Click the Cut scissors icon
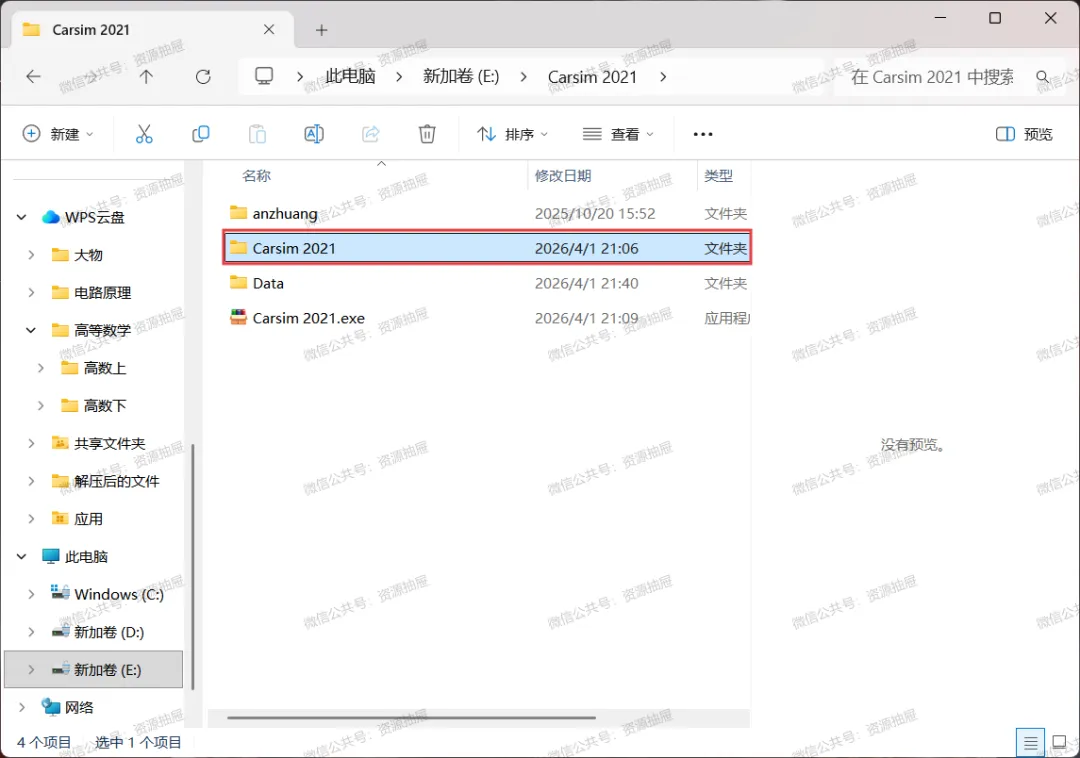 [144, 134]
